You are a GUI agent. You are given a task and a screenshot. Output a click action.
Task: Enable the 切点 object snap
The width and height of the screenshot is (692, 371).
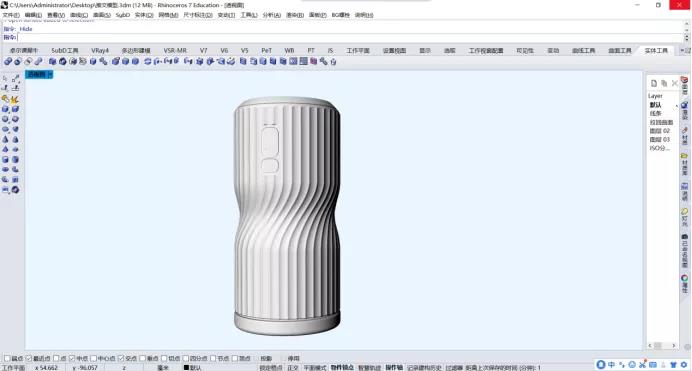click(164, 359)
